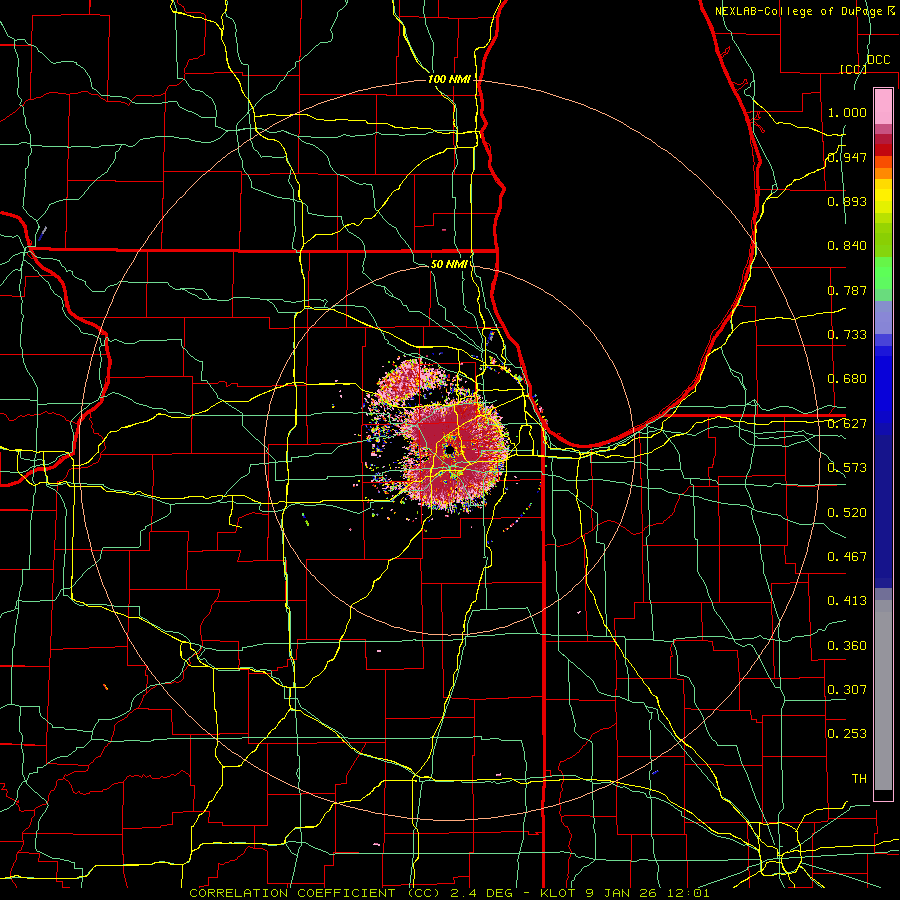Click the 0.627 scale value
This screenshot has width=900, height=900.
pos(847,424)
